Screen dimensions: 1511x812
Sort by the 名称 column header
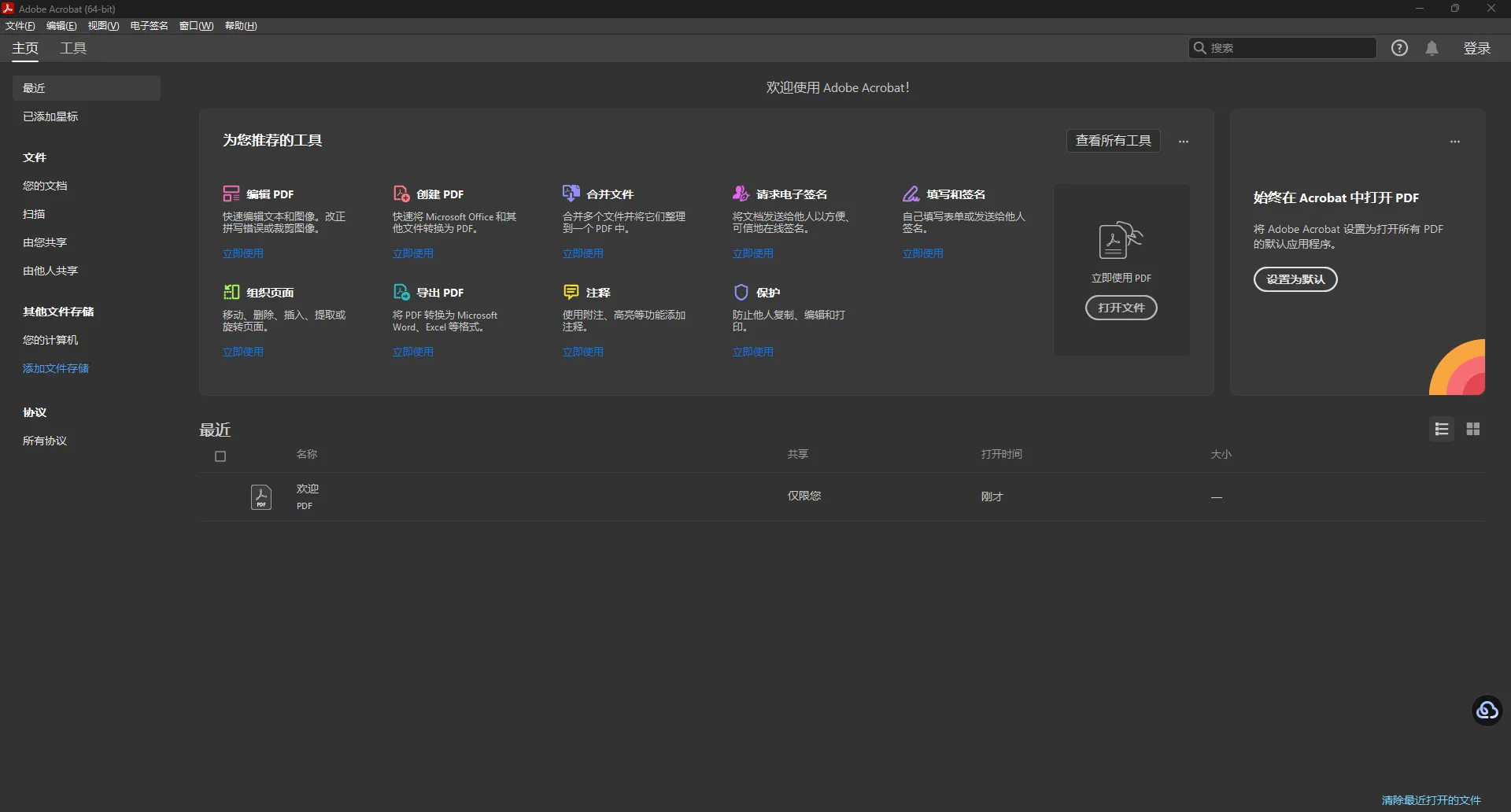pos(307,454)
